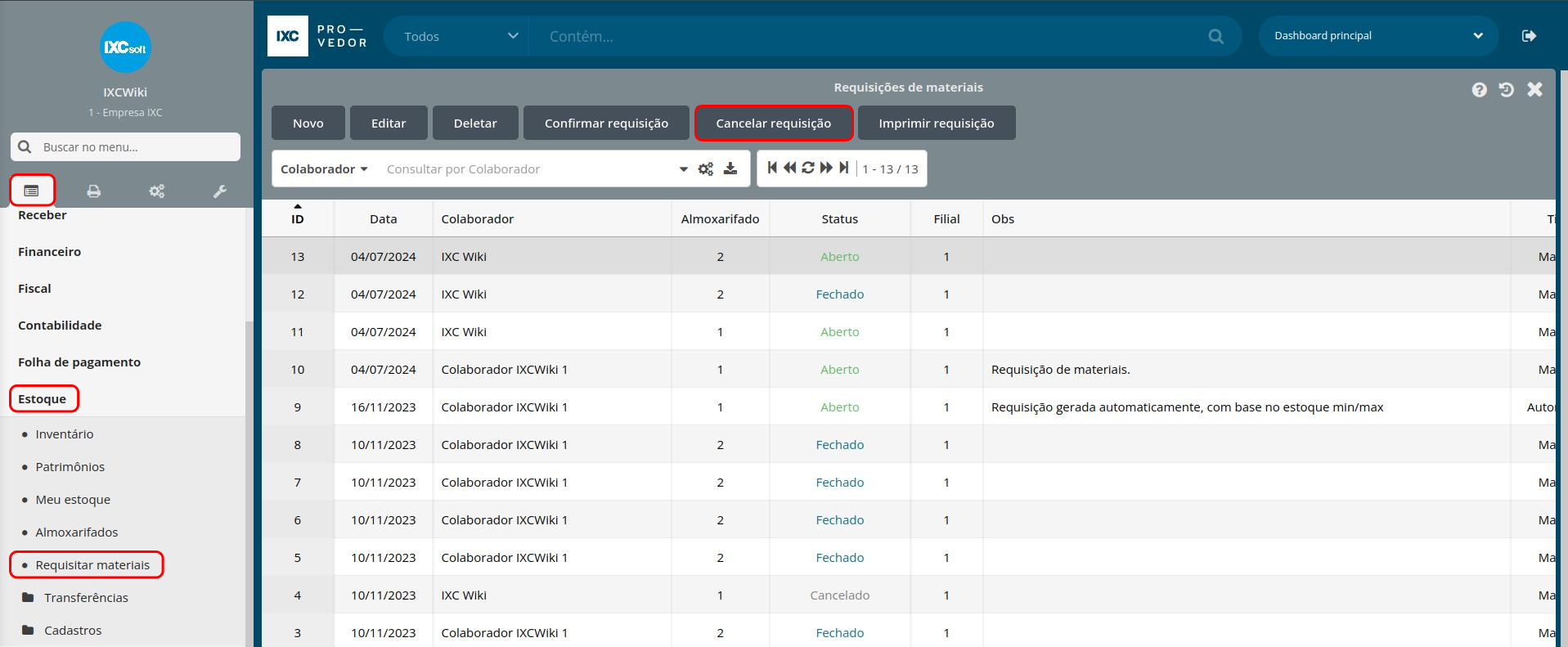Sort by the Colaborador column header
The height and width of the screenshot is (647, 1568).
point(552,218)
